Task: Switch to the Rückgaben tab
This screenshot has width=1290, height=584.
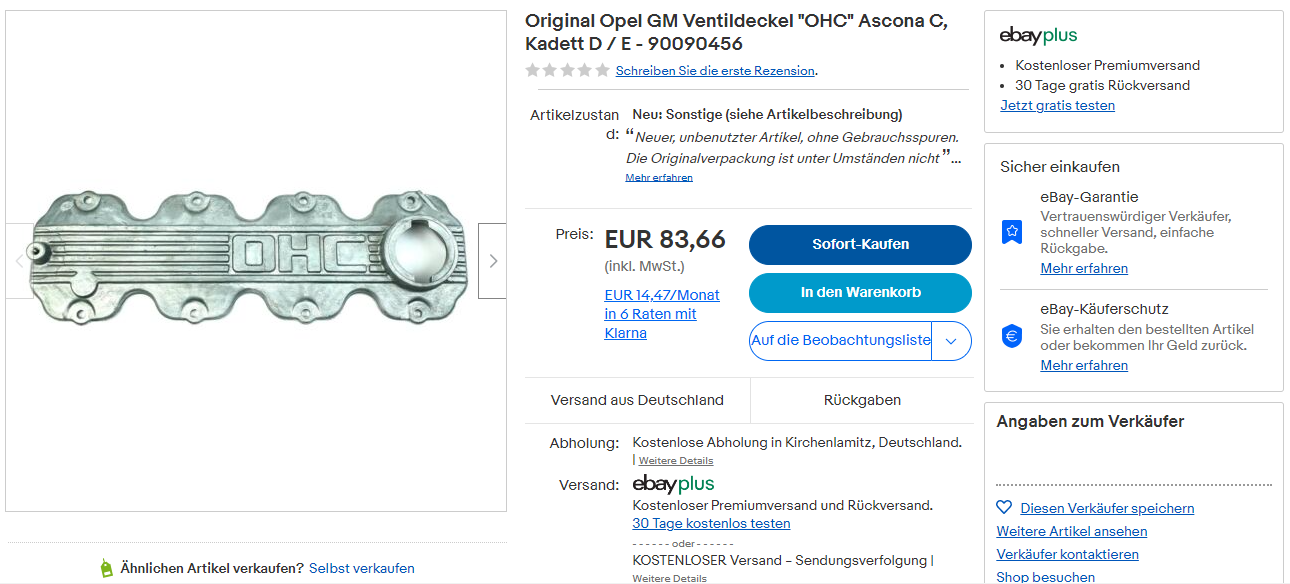Action: 862,400
